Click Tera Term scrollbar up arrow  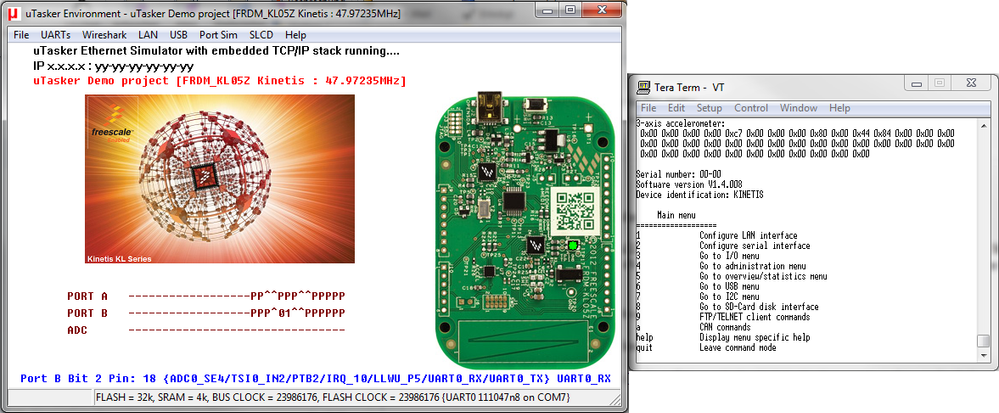click(x=985, y=125)
